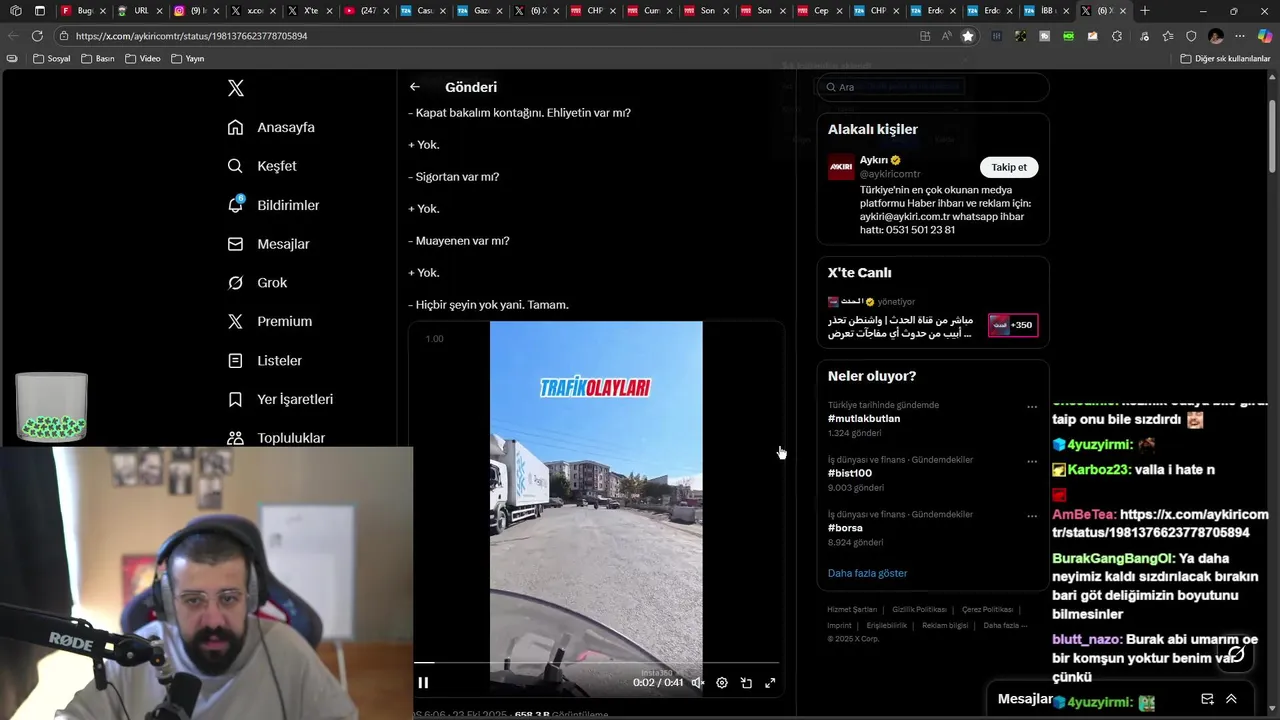Open Aykırı profile avatar in Alakalı kişiler
1280x720 pixels.
[x=841, y=167]
